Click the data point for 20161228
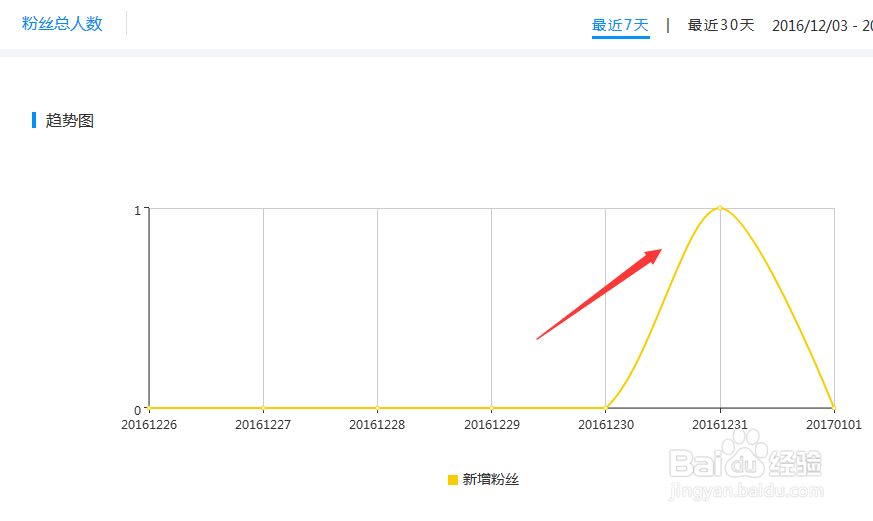 [x=378, y=408]
